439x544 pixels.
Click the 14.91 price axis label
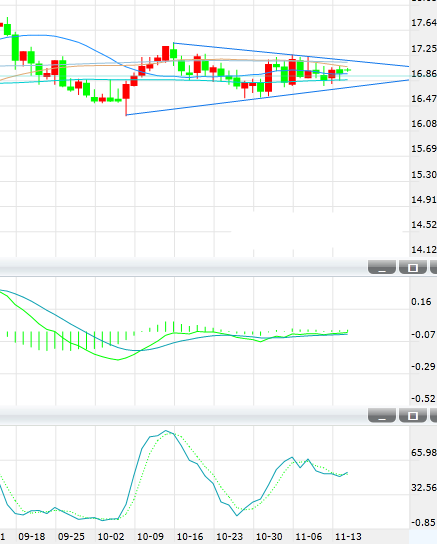(x=424, y=199)
